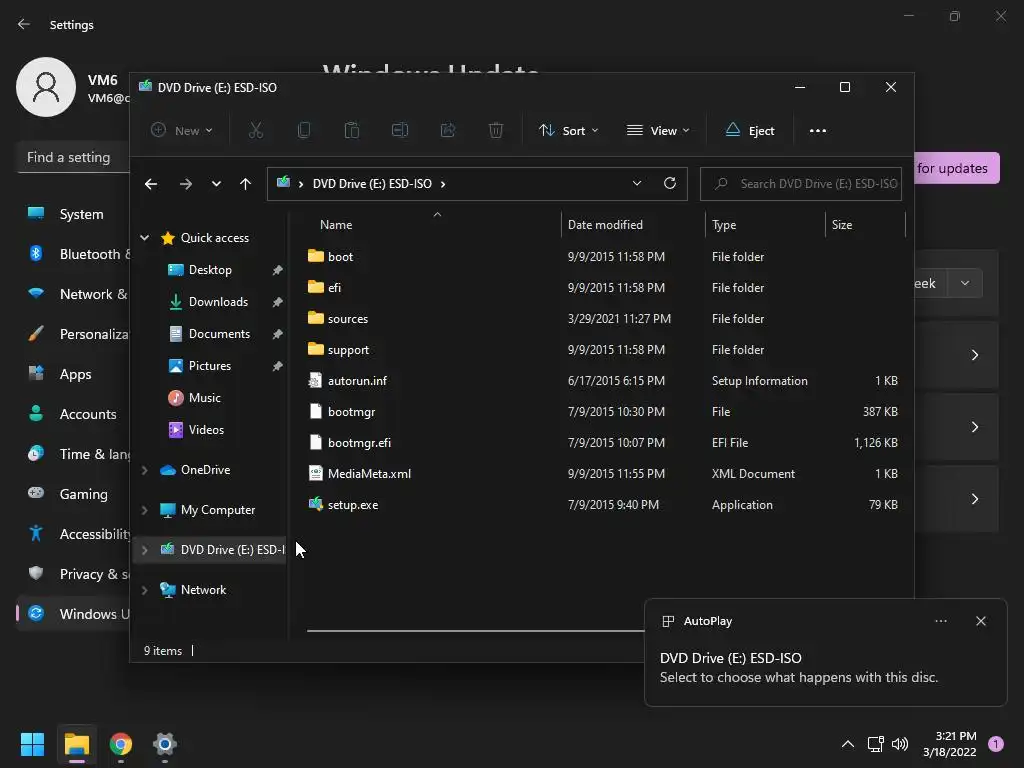Open the Windows Start menu
The image size is (1024, 768).
click(32, 744)
